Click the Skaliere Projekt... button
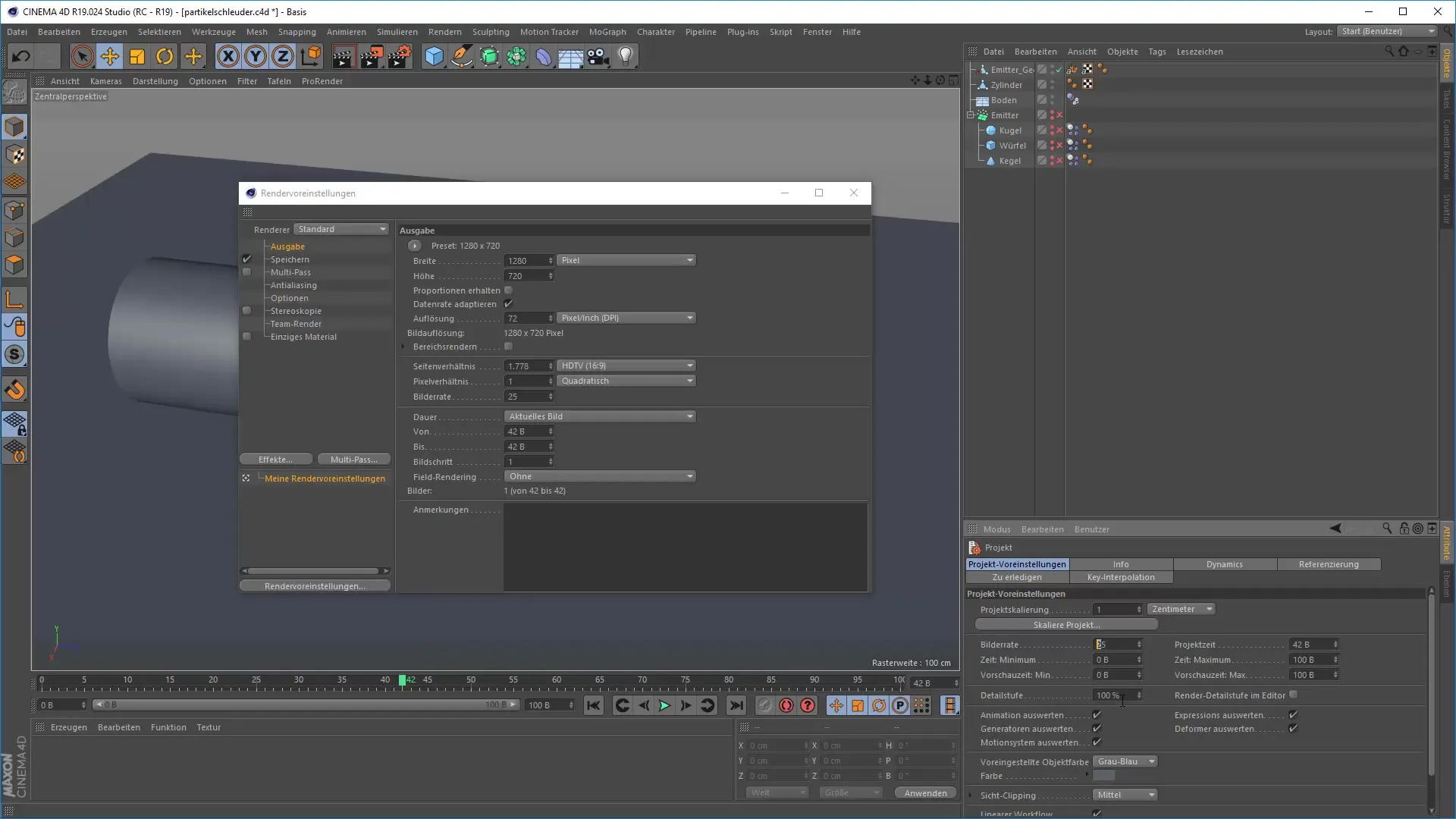This screenshot has height=819, width=1456. (x=1066, y=625)
